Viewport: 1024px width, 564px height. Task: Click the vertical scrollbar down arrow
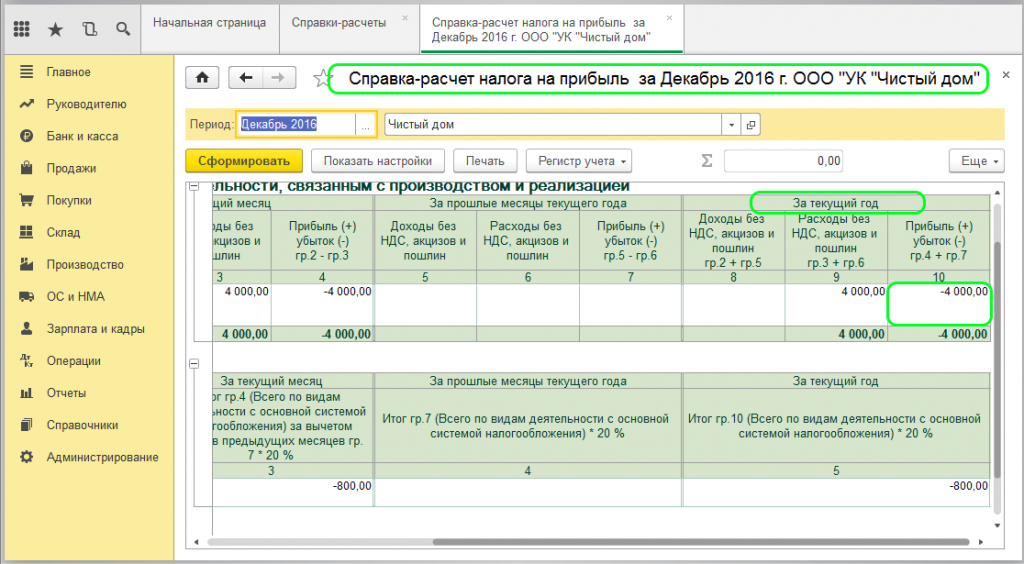click(997, 525)
